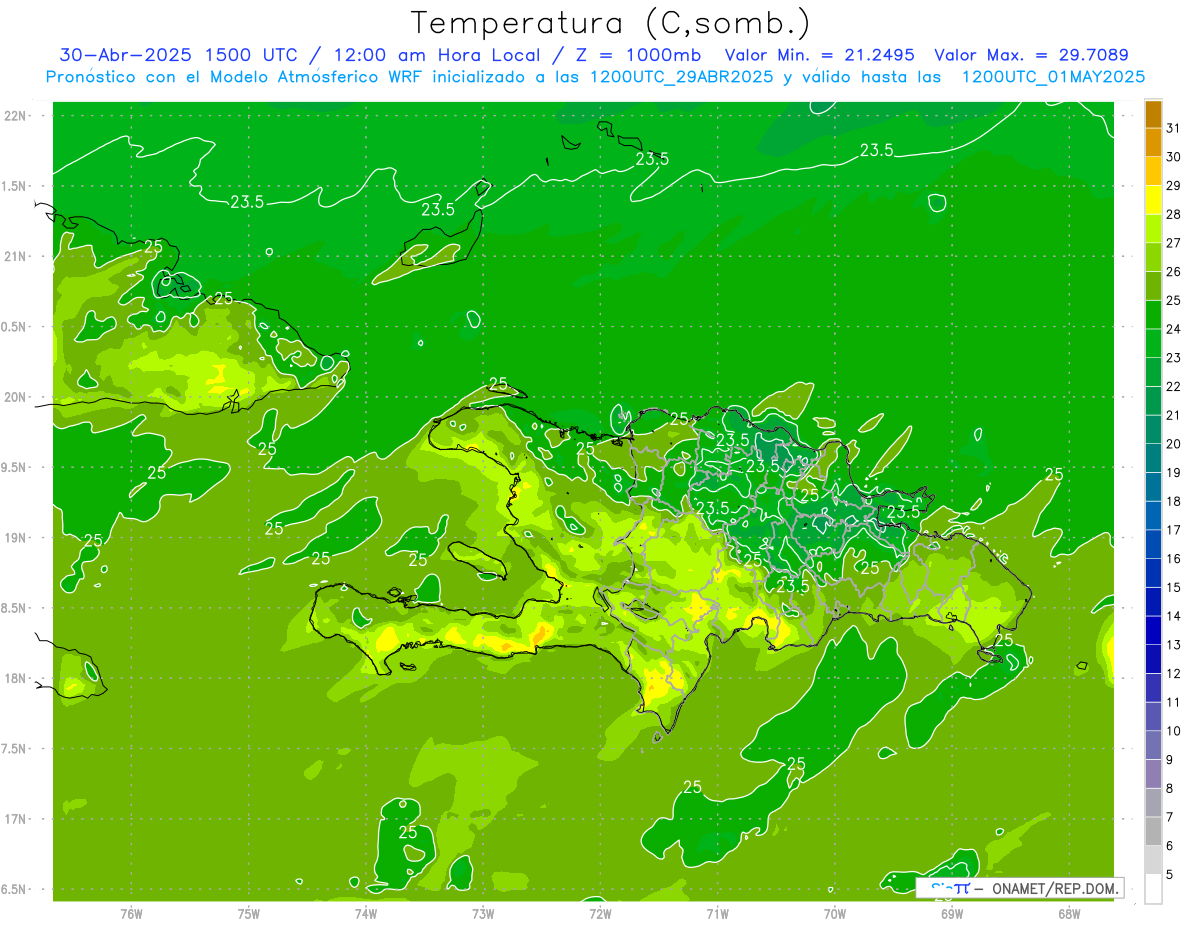Click the 'ONAMET/REP.DOM.' credit label
Viewport: 1200px width, 927px height.
(1053, 888)
